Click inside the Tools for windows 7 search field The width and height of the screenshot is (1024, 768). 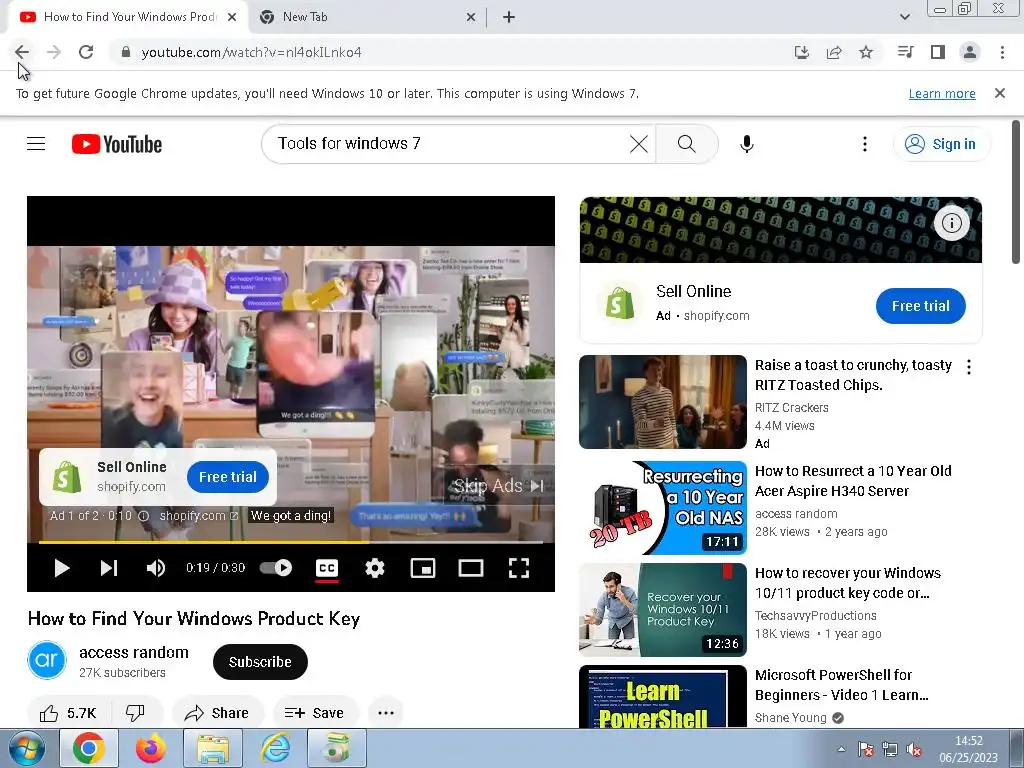coord(451,144)
